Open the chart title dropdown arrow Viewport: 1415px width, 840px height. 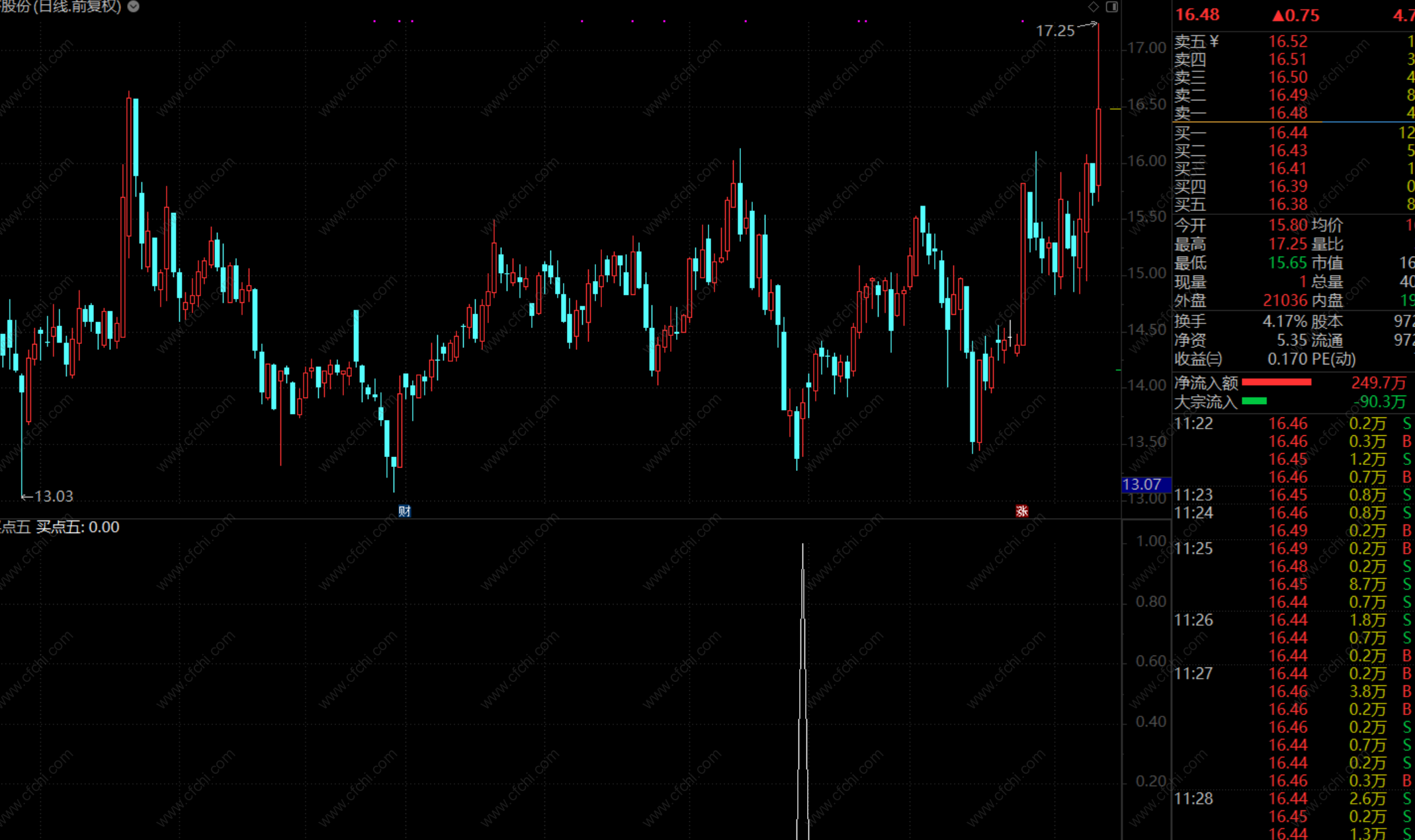click(133, 7)
